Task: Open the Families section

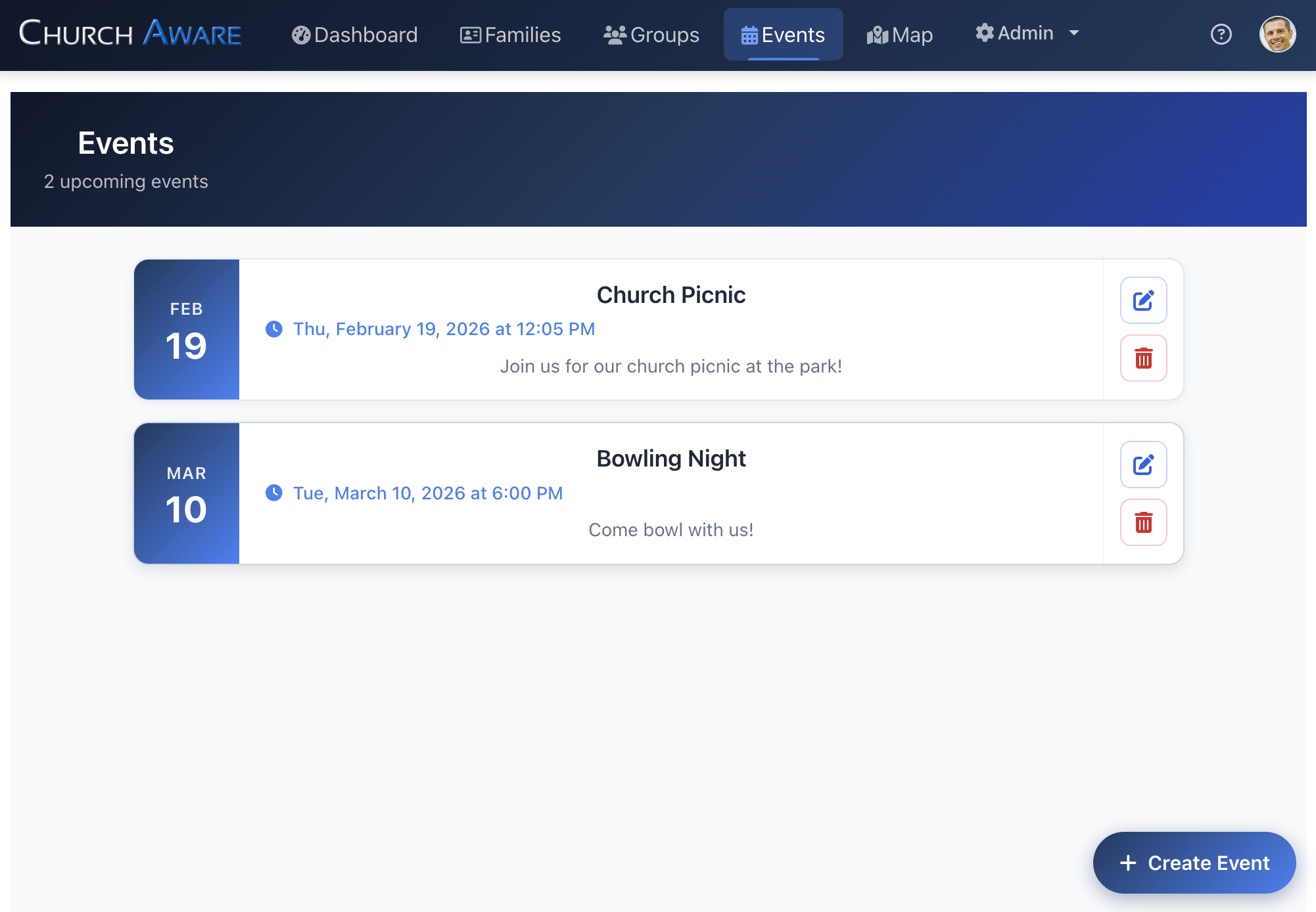Action: click(510, 35)
